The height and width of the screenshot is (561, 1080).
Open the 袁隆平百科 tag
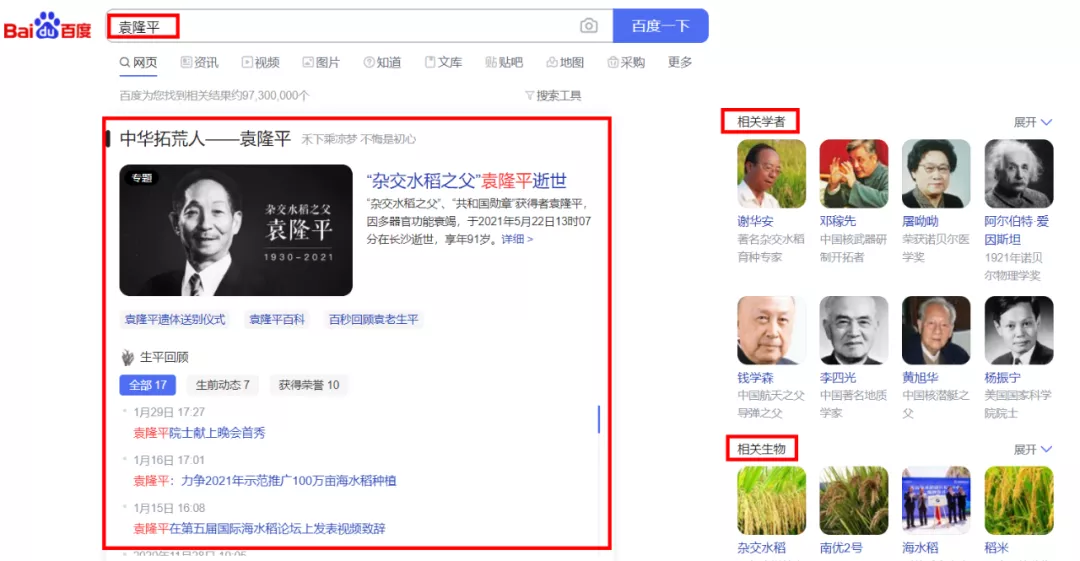coord(277,320)
